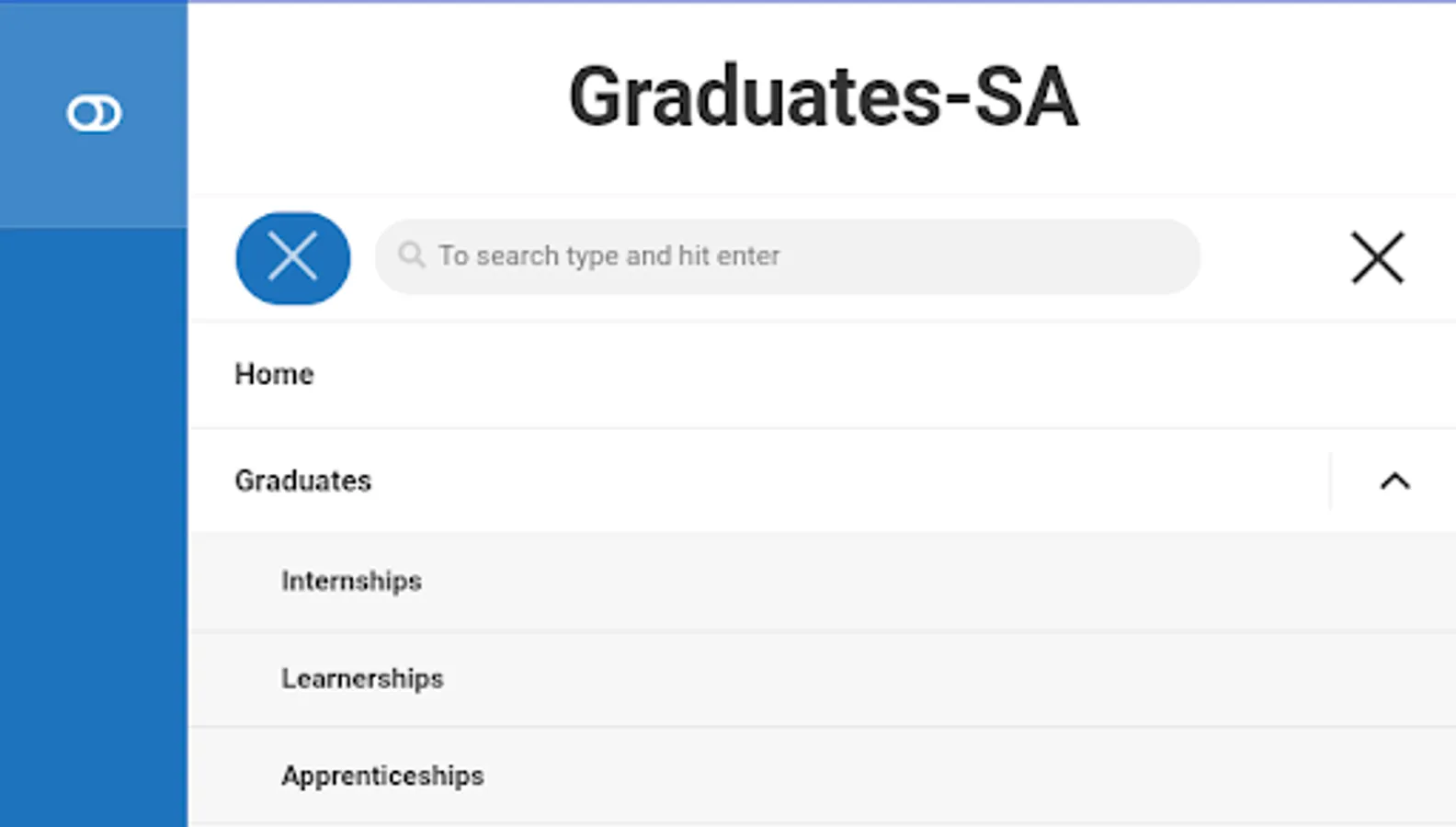Open the Learnerships submenu link
The width and height of the screenshot is (1456, 827).
362,678
